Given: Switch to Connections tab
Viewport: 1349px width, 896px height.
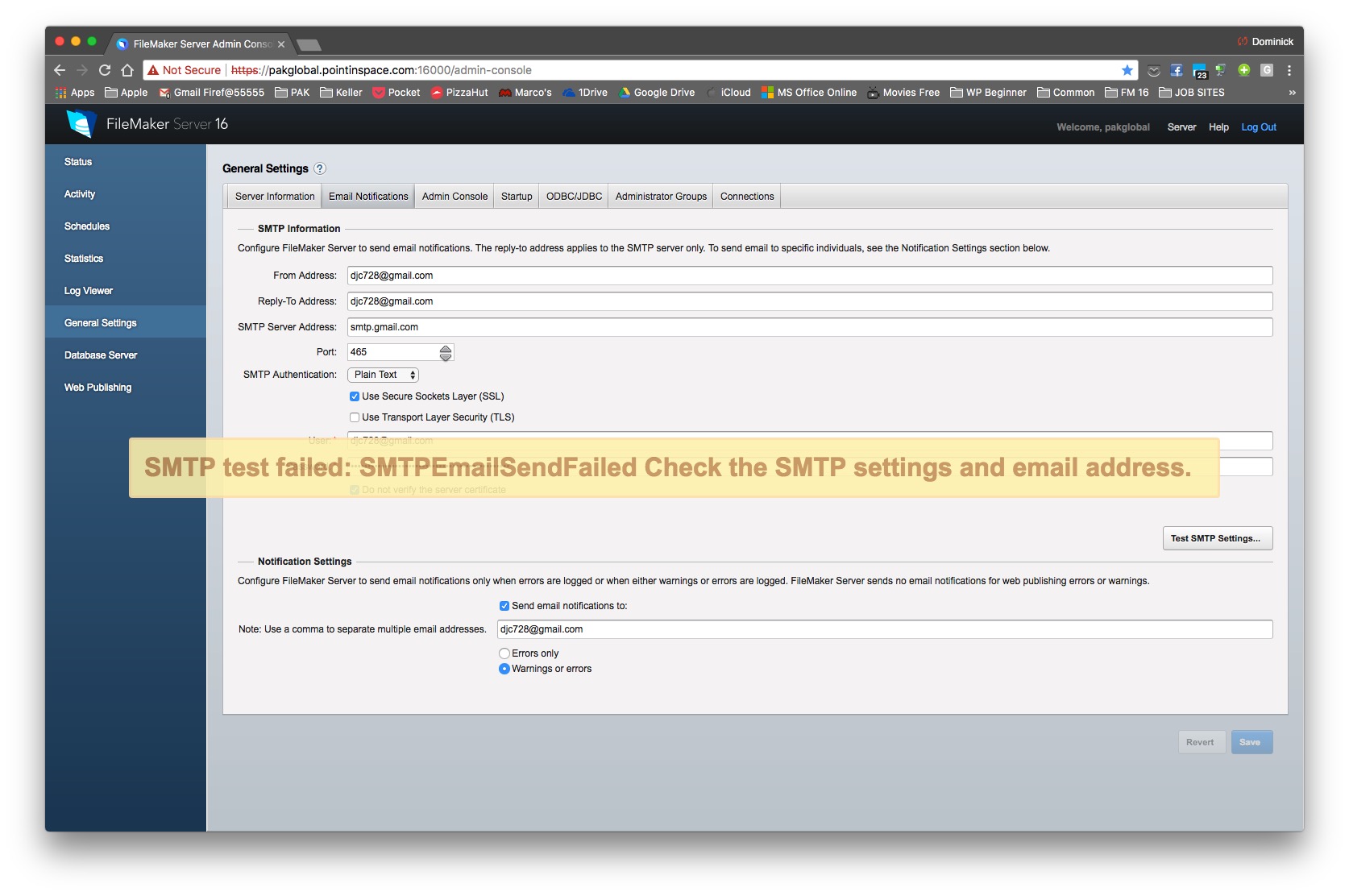Looking at the screenshot, I should (747, 197).
